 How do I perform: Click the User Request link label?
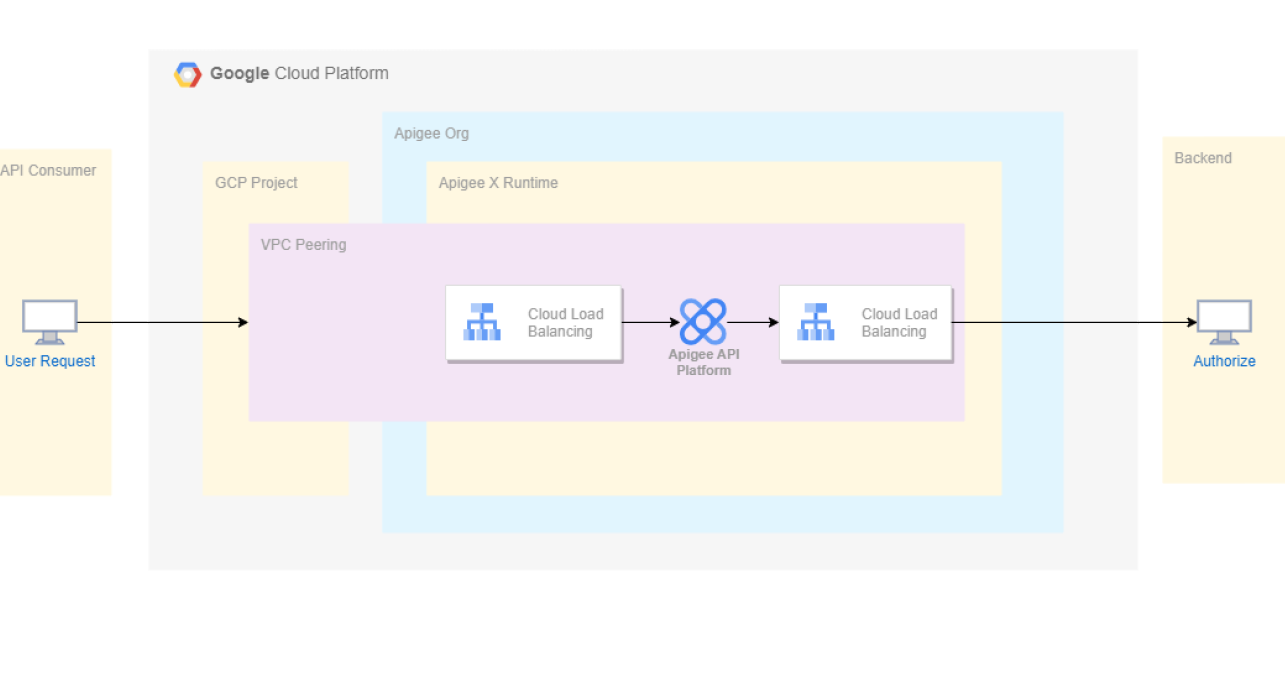pos(50,361)
